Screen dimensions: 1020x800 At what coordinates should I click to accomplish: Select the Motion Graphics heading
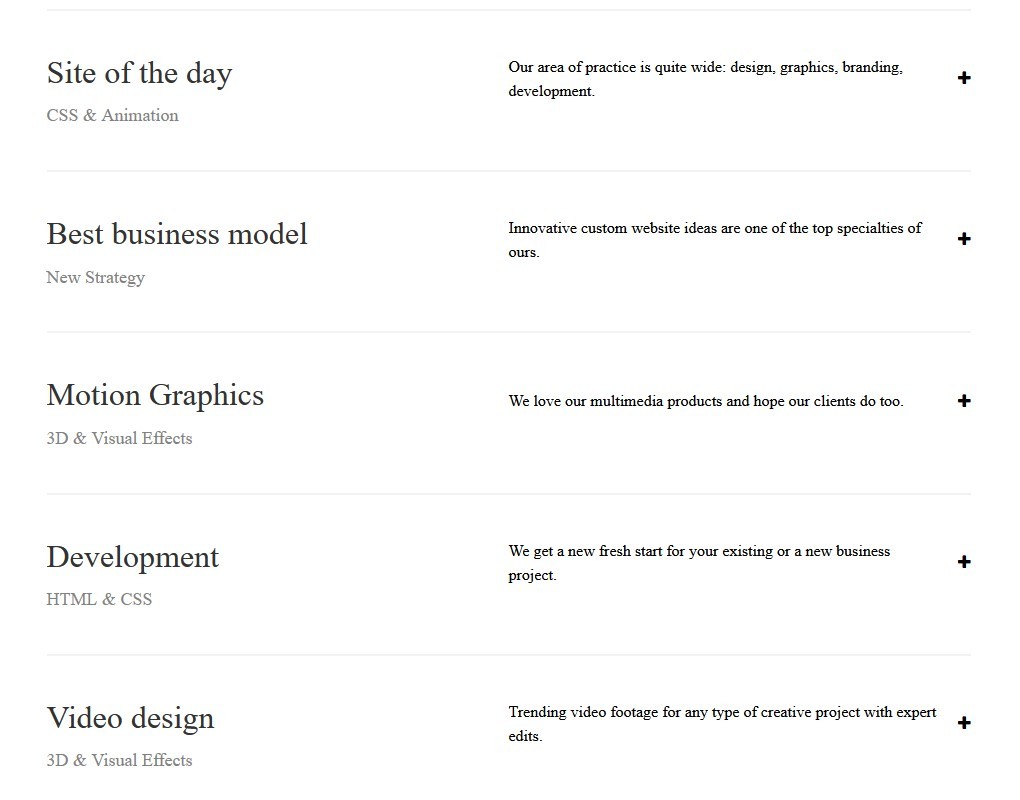155,395
